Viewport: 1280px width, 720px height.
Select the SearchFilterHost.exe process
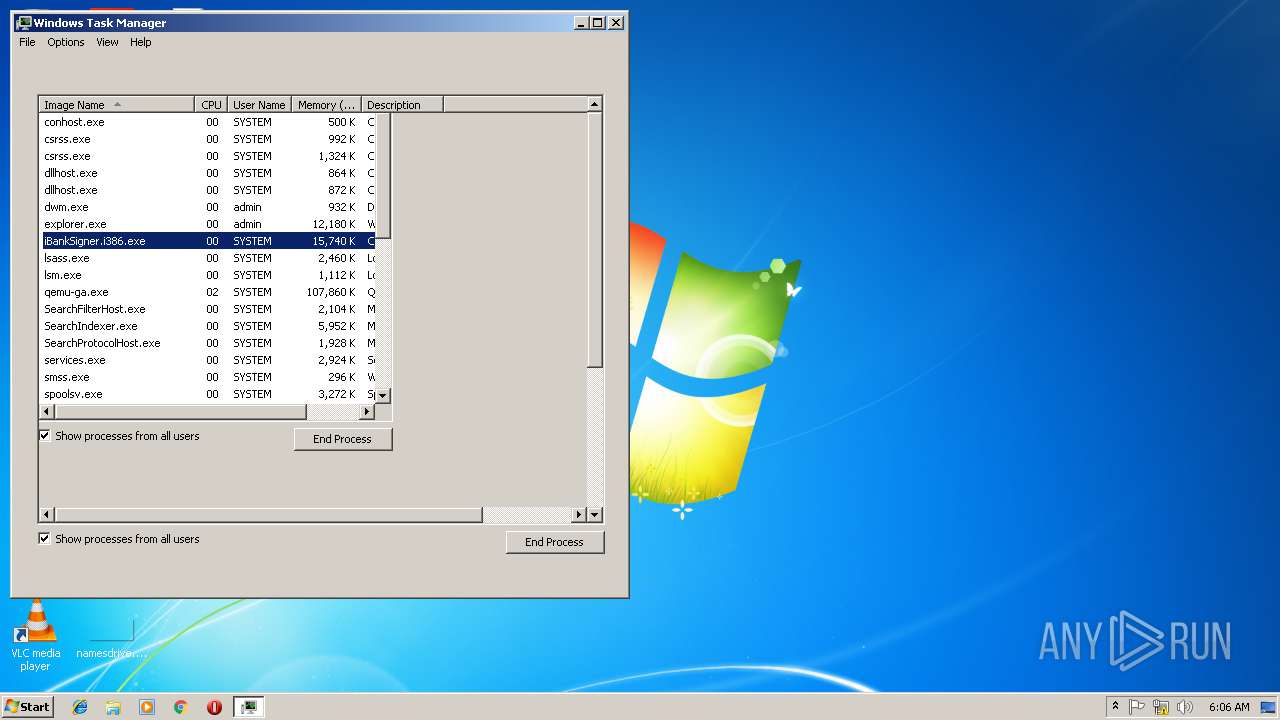[207, 309]
